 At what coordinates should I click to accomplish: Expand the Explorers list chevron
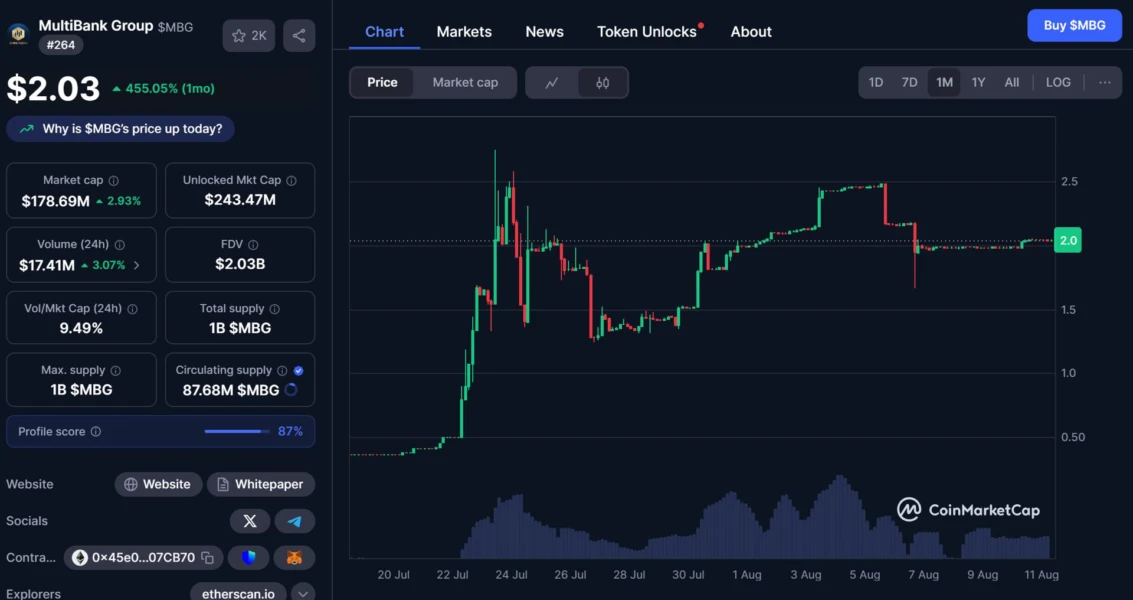[302, 592]
